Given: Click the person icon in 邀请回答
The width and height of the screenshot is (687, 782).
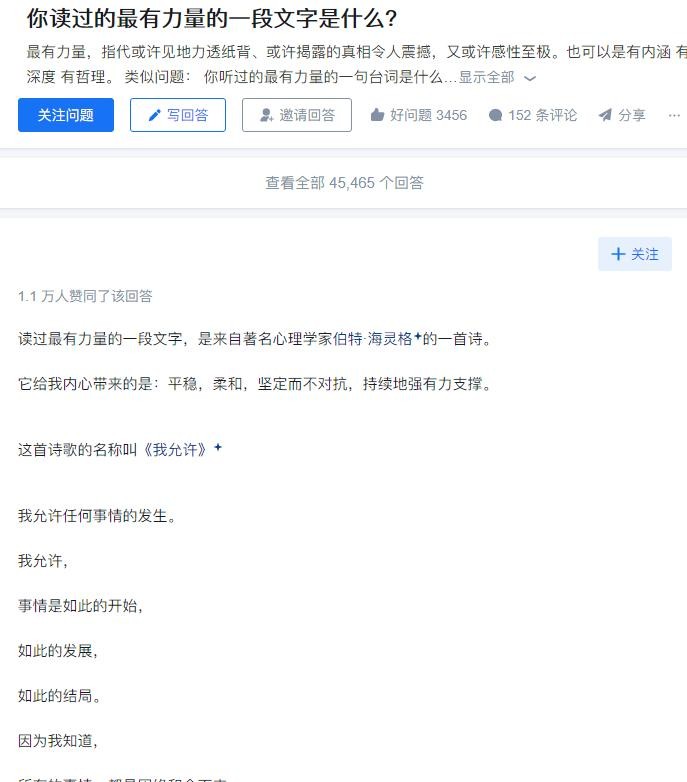Looking at the screenshot, I should [267, 115].
